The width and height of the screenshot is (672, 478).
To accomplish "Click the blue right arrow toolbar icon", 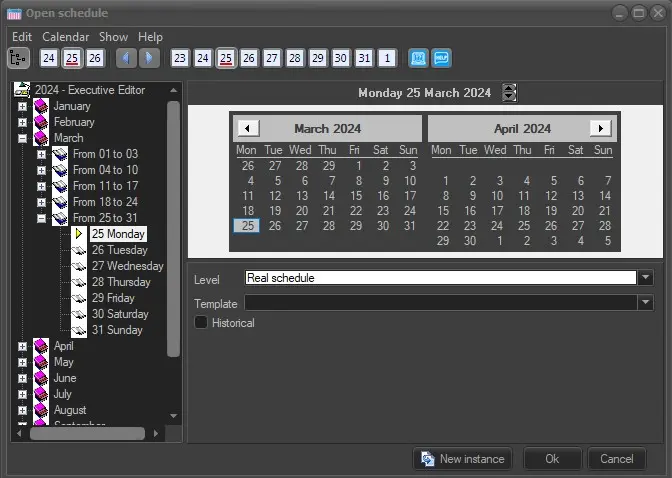I will [148, 58].
